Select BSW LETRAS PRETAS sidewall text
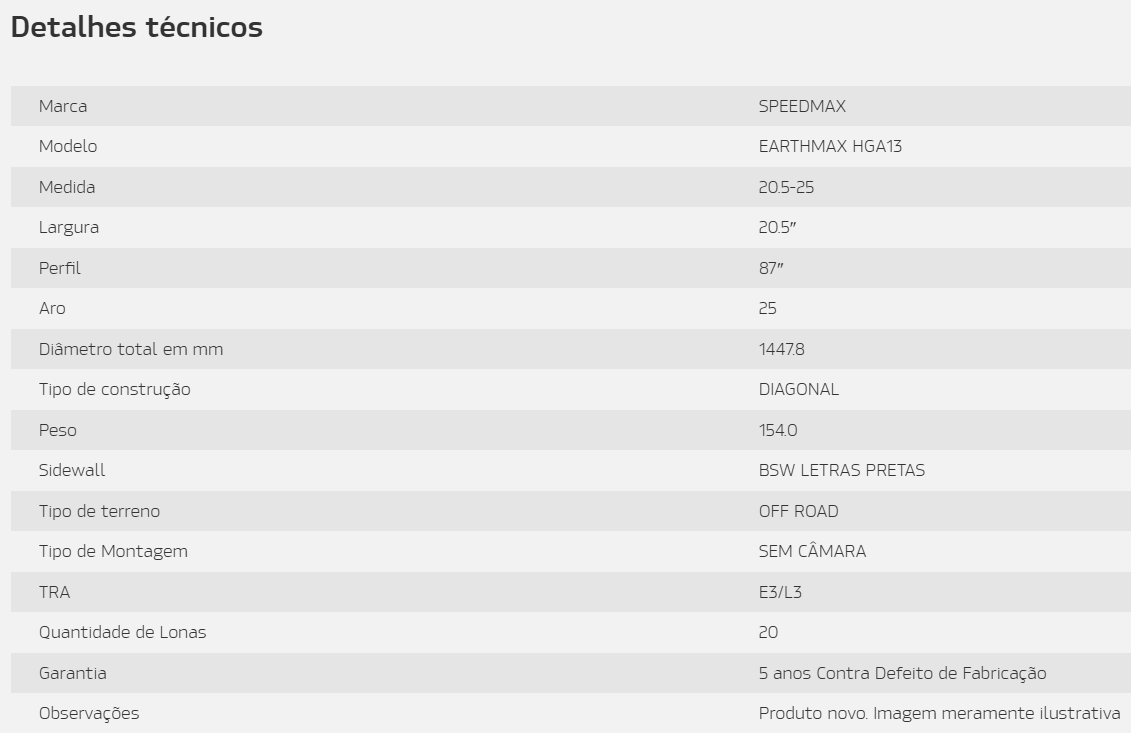 [x=842, y=470]
